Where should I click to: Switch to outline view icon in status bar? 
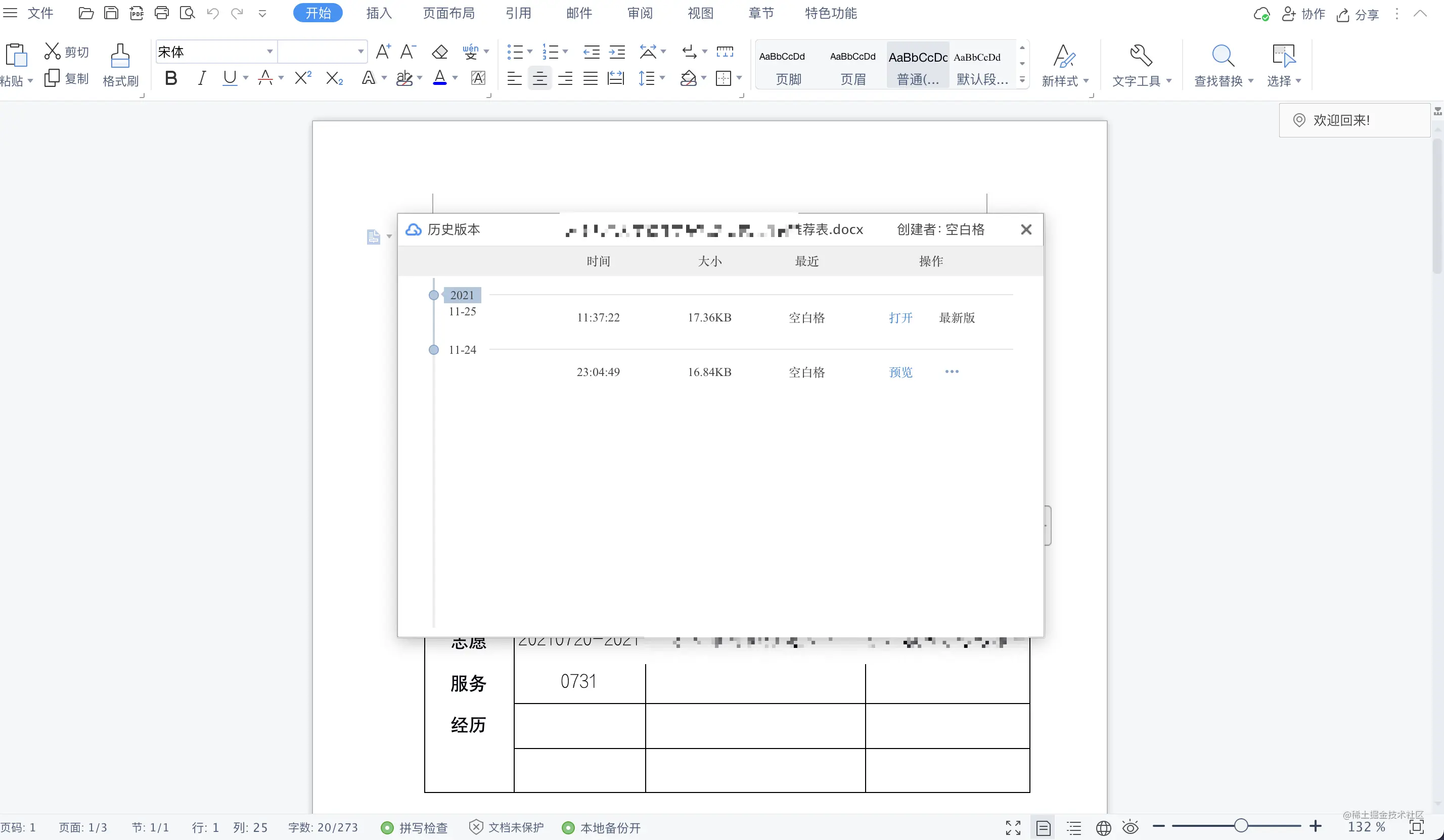pyautogui.click(x=1074, y=827)
